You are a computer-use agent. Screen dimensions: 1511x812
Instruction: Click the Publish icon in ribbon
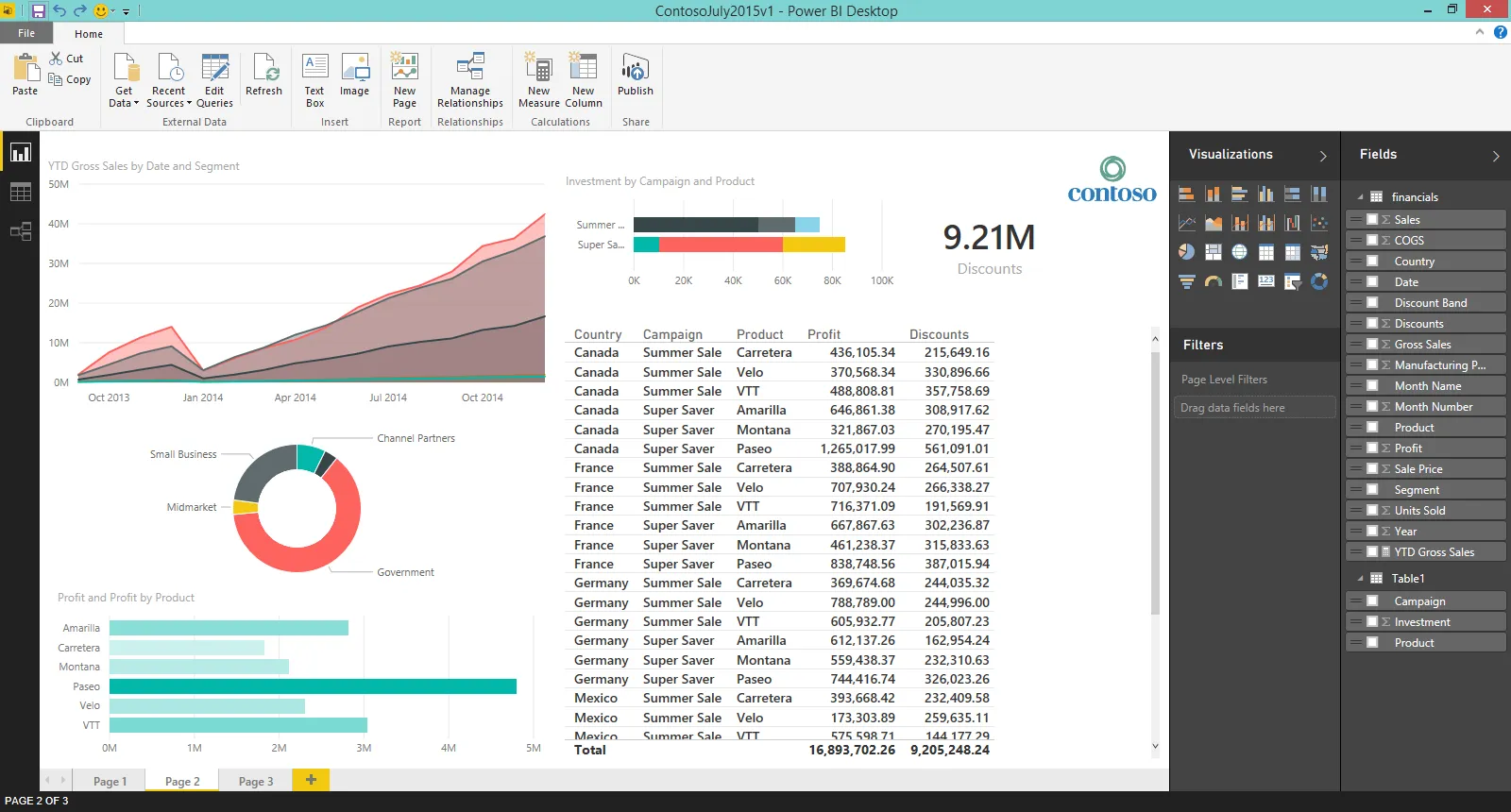(x=636, y=76)
